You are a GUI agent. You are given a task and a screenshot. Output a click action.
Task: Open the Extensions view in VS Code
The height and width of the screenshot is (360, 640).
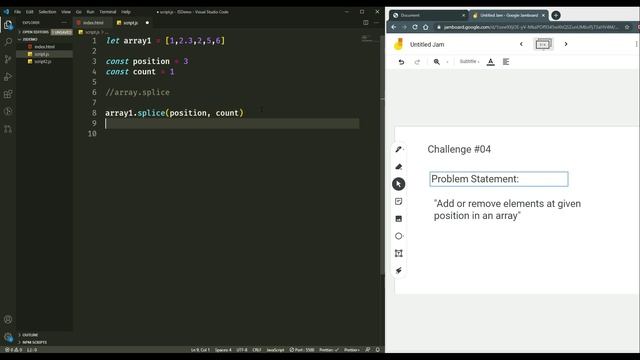[8, 94]
